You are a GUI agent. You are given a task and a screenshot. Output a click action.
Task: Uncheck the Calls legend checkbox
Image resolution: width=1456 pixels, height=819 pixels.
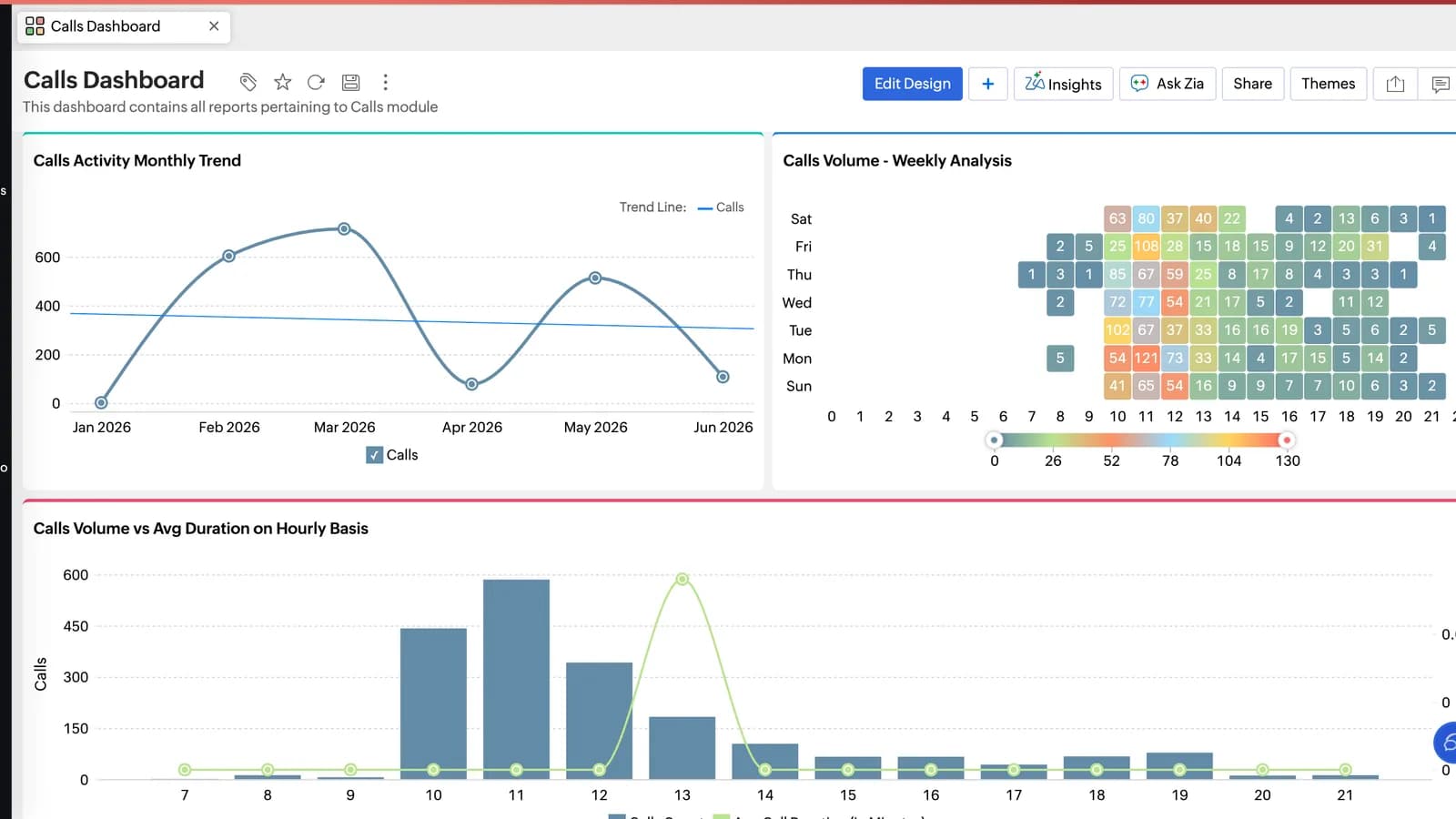tap(375, 455)
